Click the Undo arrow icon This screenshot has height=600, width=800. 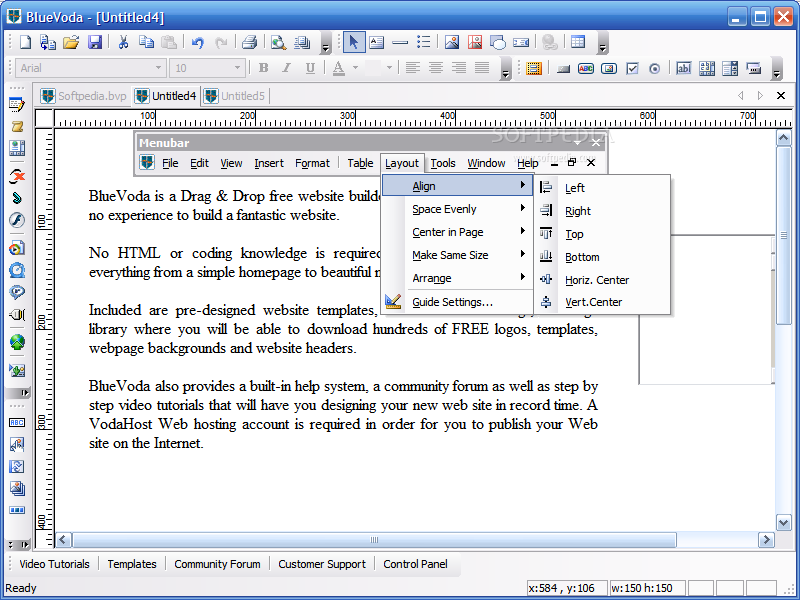[197, 42]
